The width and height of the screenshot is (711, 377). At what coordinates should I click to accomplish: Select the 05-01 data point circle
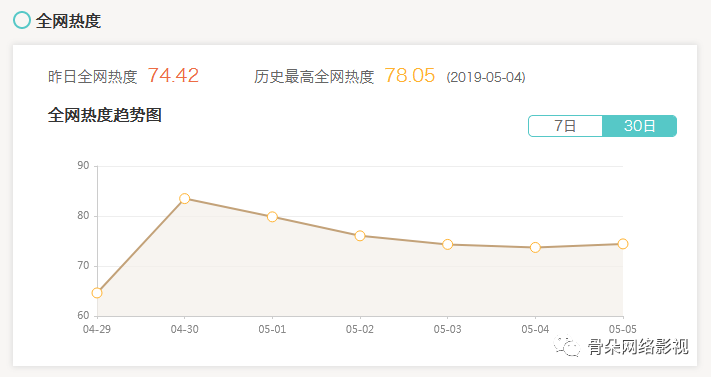tap(272, 217)
